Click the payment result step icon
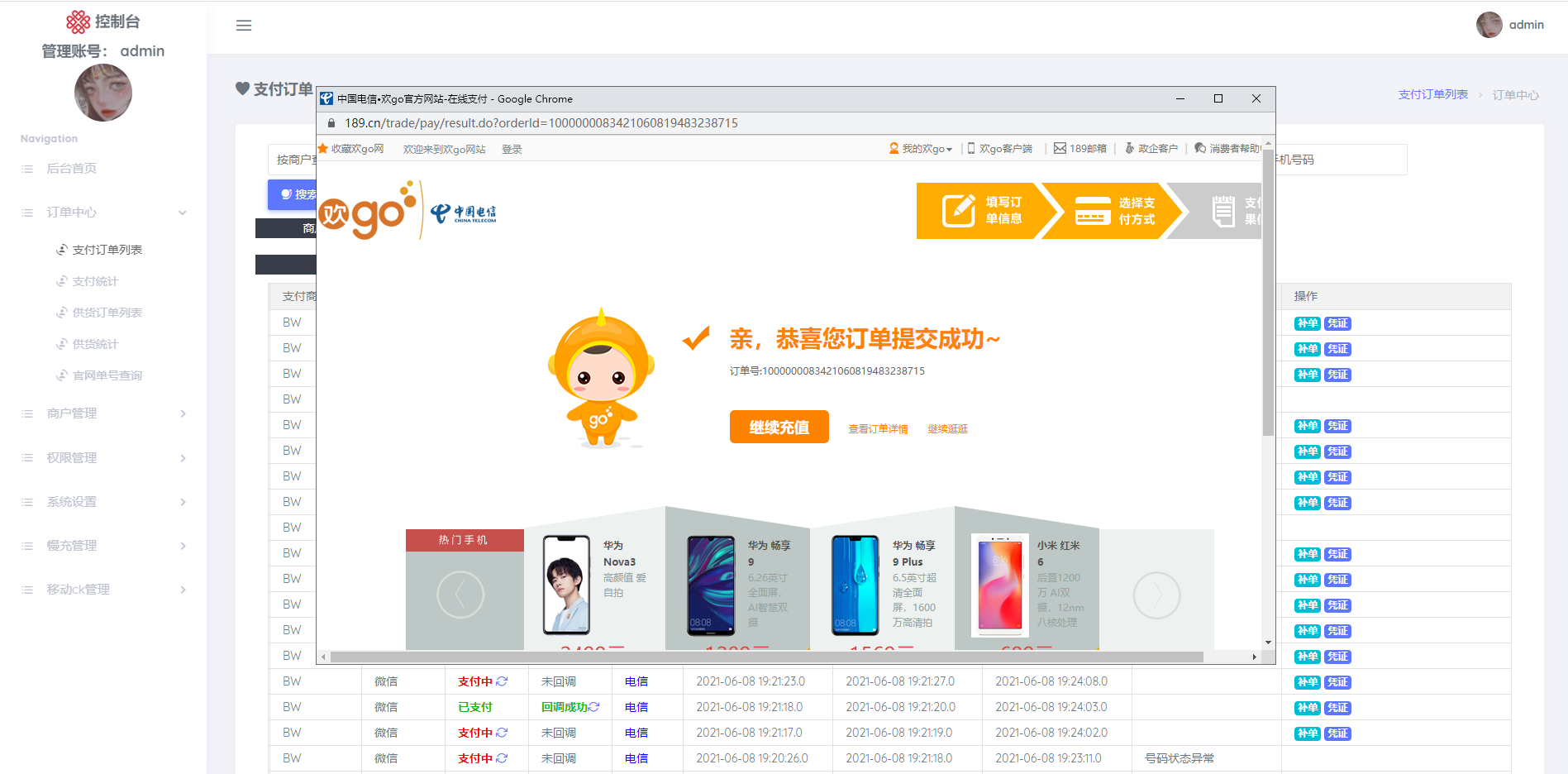The width and height of the screenshot is (1568, 774). point(1222,211)
